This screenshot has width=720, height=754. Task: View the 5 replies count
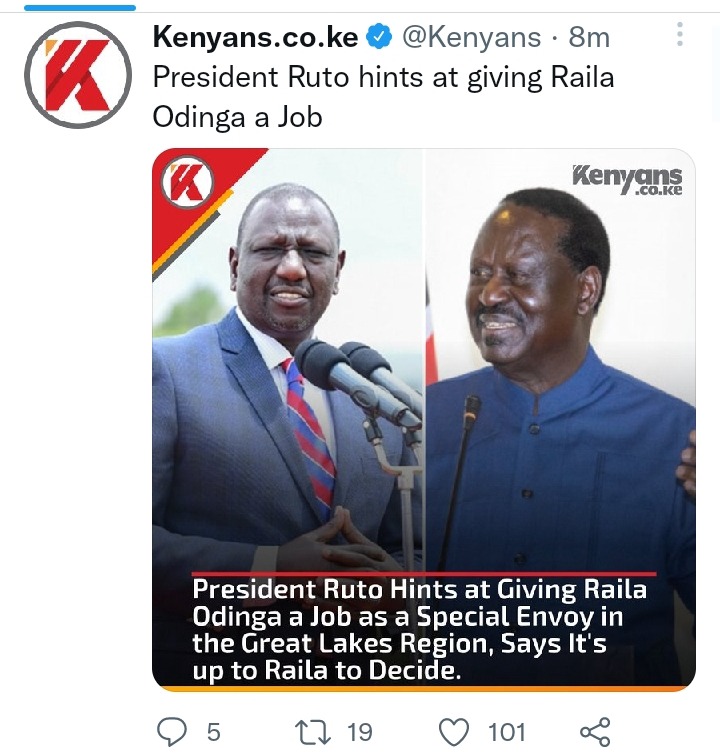point(214,732)
